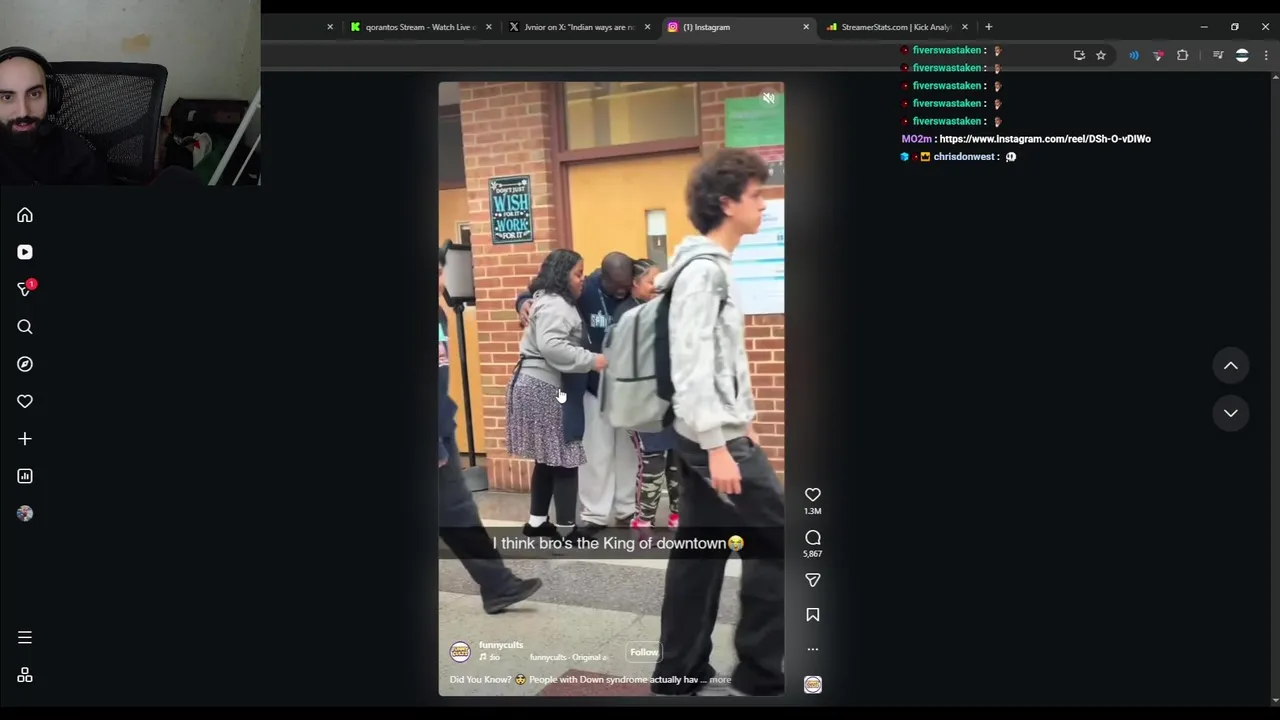The height and width of the screenshot is (720, 1280).
Task: Switch to the Jvnior on X tab
Action: (580, 27)
